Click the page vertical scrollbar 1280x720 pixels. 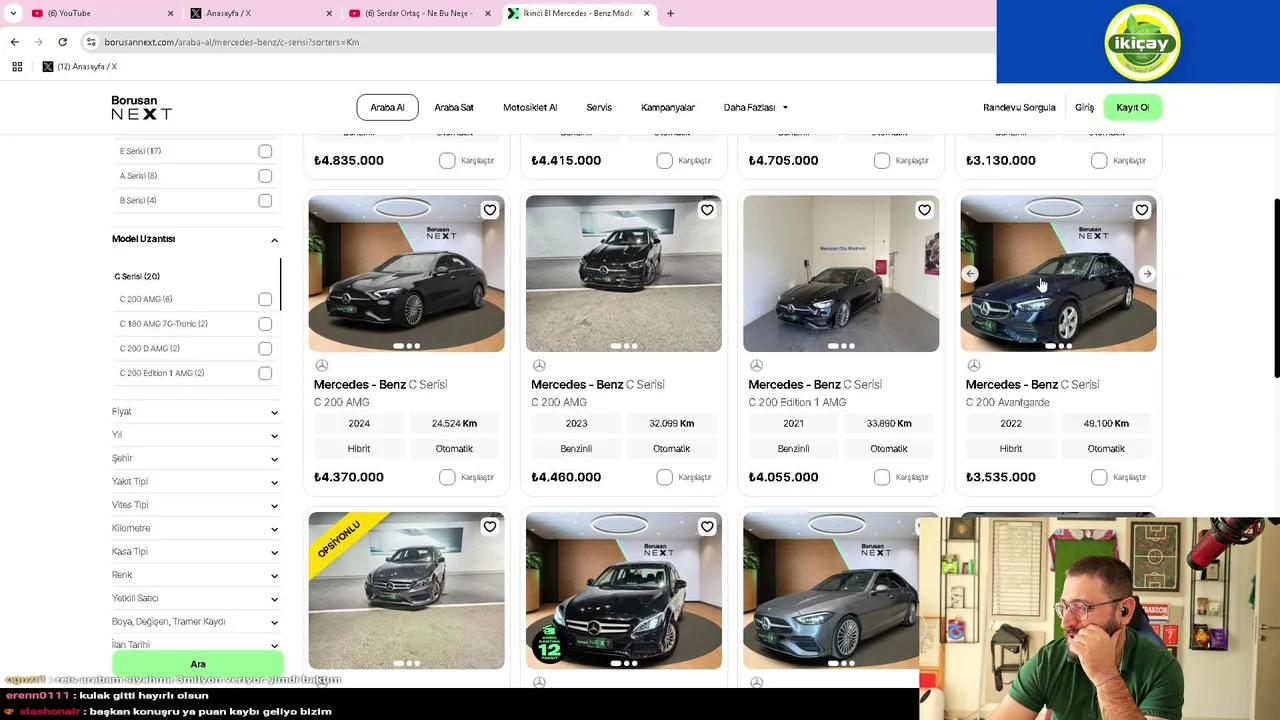point(1276,288)
